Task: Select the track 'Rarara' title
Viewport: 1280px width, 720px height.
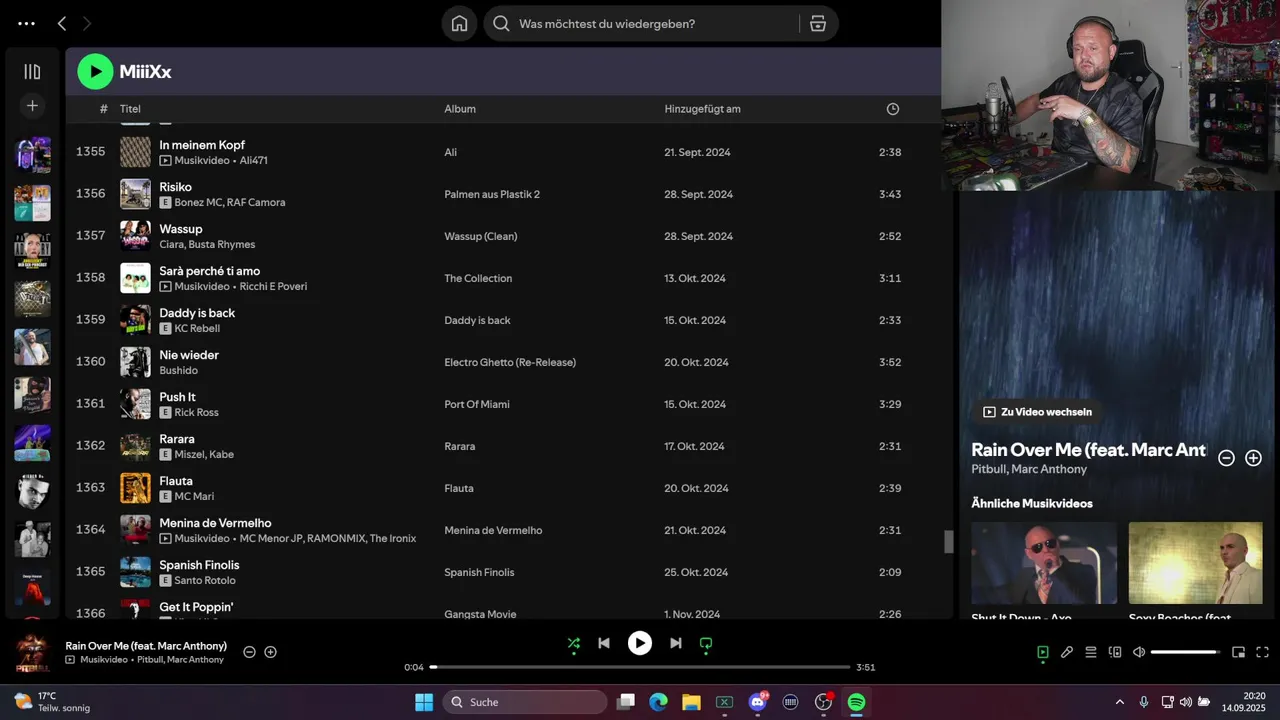Action: 177,439
